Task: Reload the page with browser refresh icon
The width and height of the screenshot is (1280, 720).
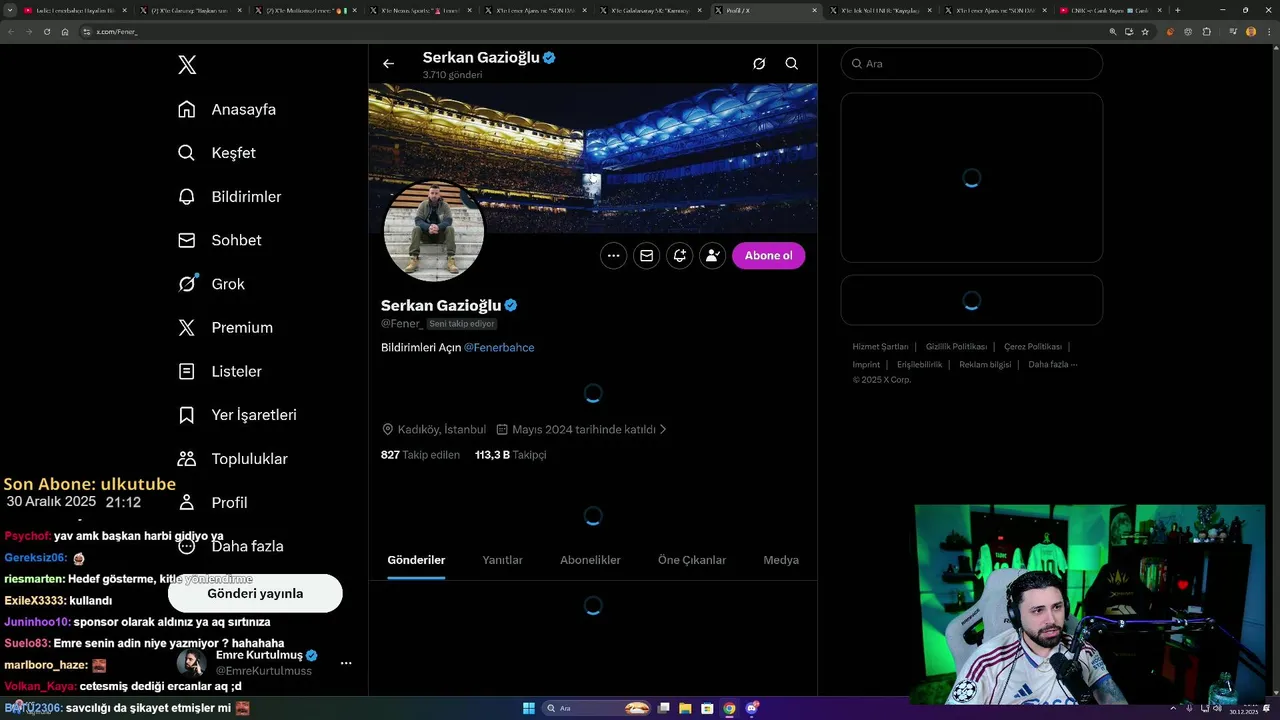Action: [x=46, y=32]
